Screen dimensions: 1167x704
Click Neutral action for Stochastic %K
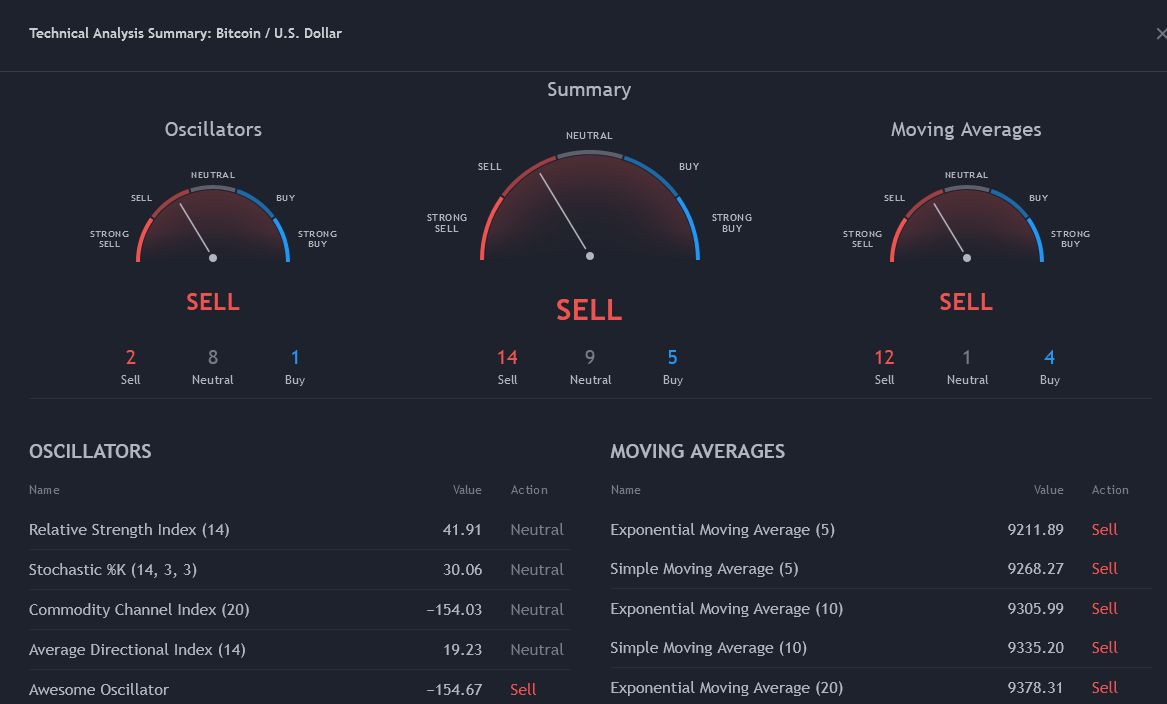click(x=537, y=570)
